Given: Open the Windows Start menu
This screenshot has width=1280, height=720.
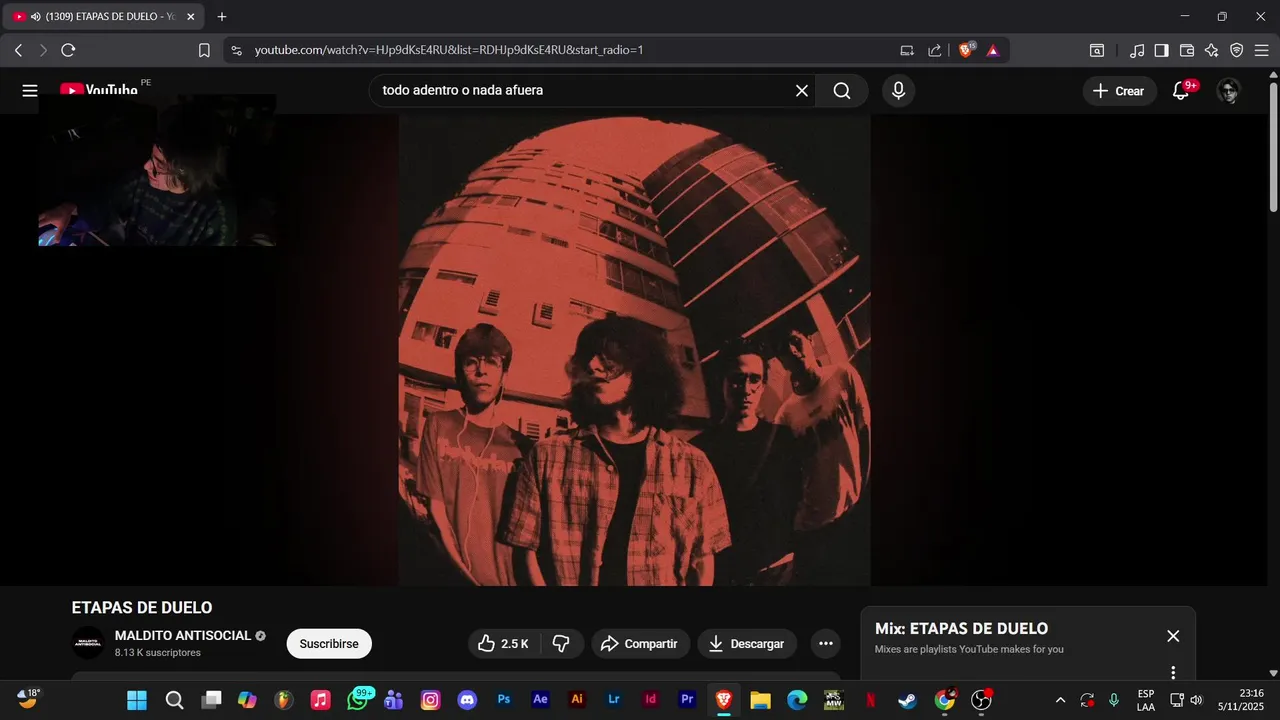Looking at the screenshot, I should [x=137, y=700].
